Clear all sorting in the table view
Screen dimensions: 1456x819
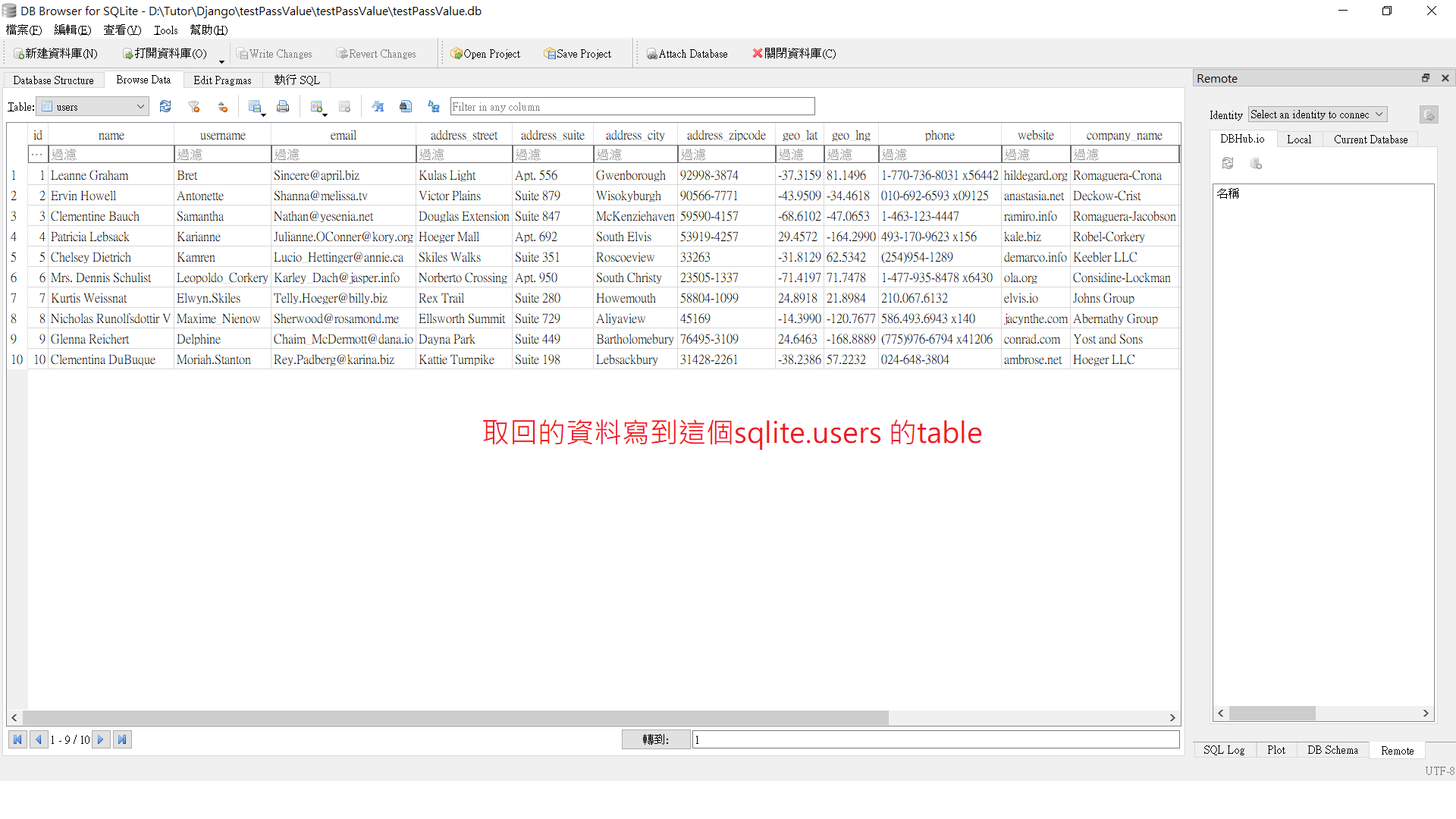[223, 106]
